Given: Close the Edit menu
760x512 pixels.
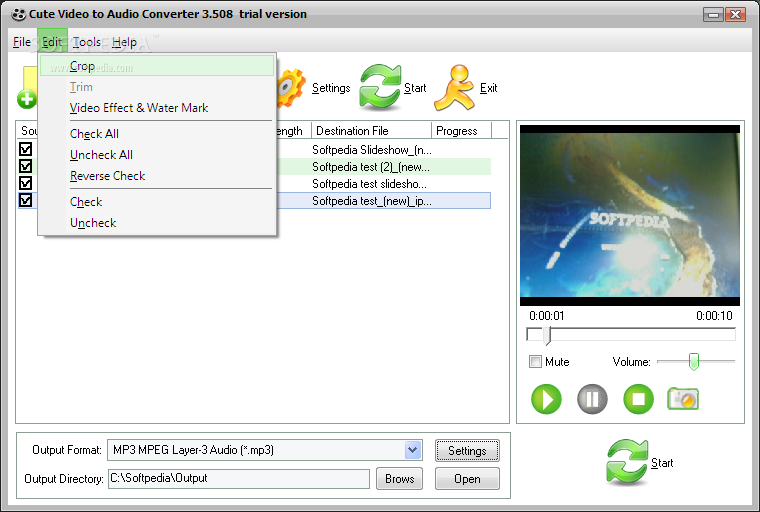Looking at the screenshot, I should pyautogui.click(x=52, y=42).
